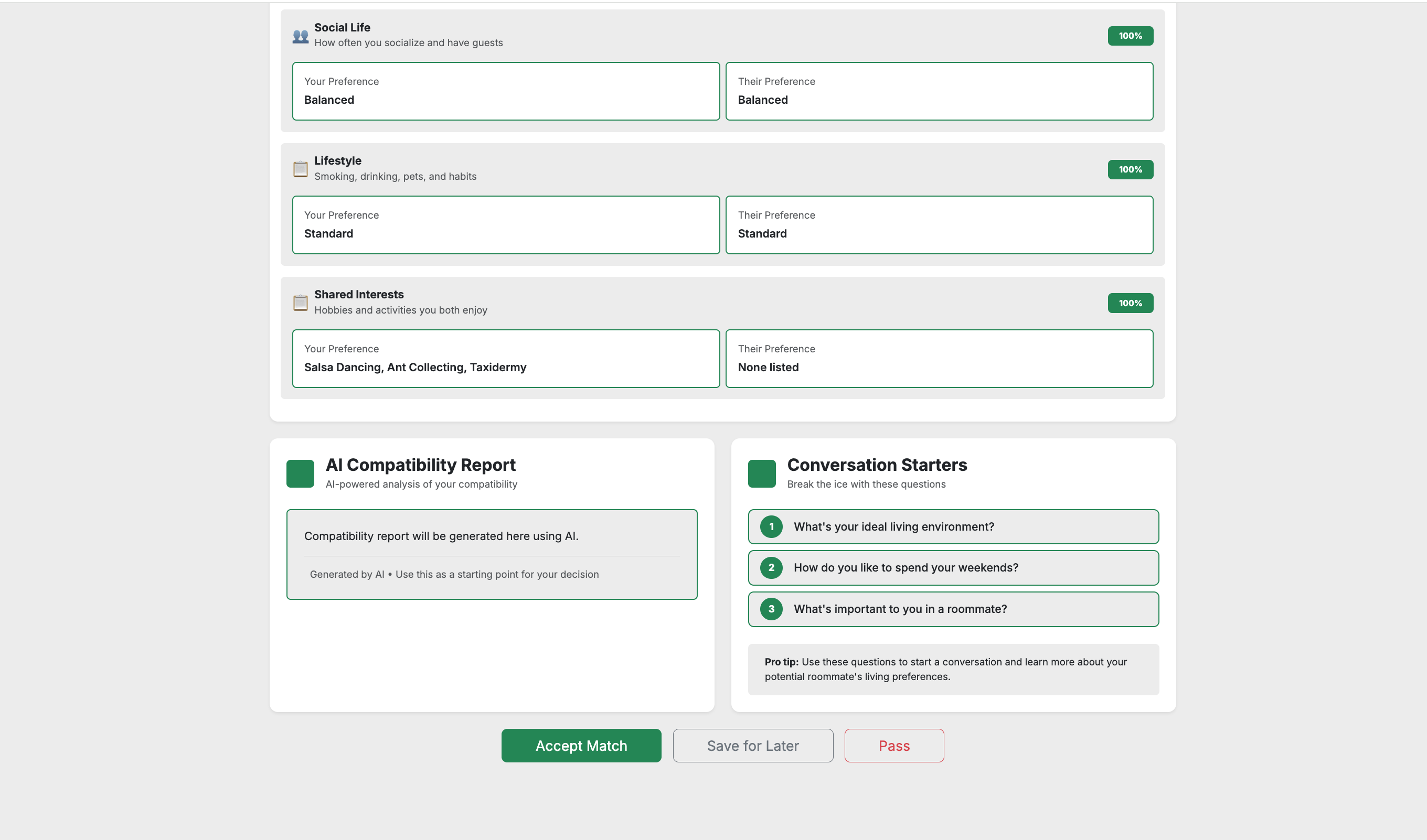Click the number 3 circle badge
1427x840 pixels.
pos(771,609)
